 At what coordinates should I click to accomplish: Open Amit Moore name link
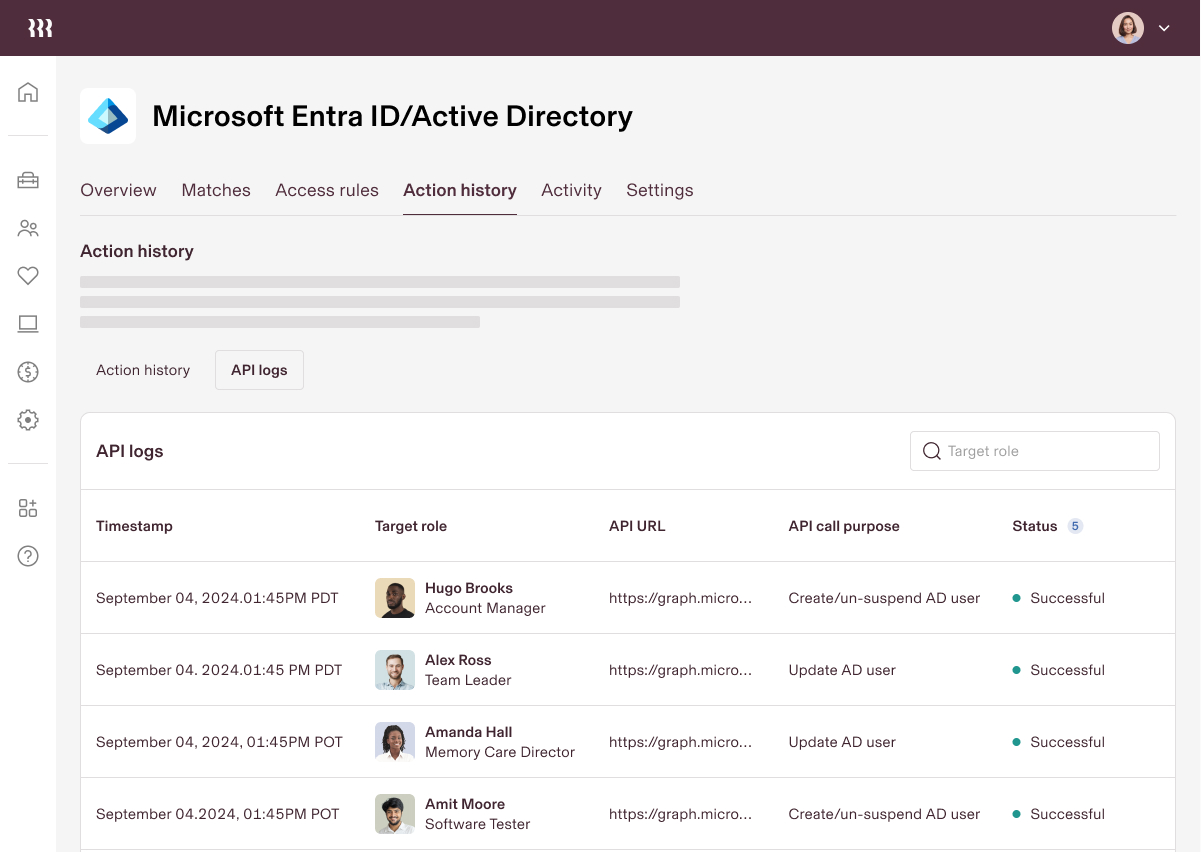click(x=465, y=804)
